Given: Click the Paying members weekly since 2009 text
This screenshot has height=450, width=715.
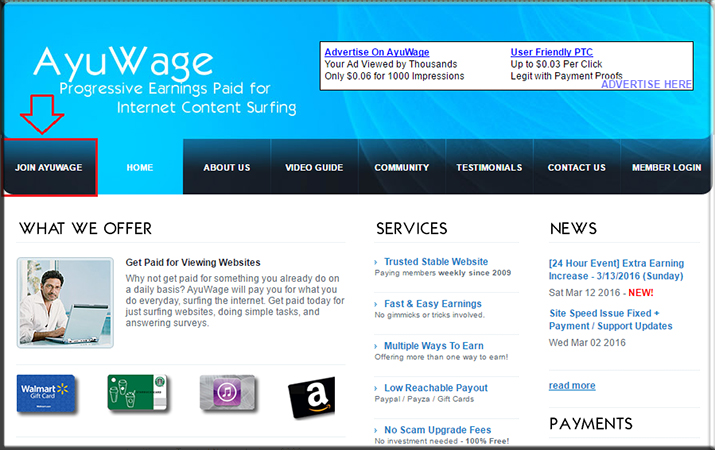Looking at the screenshot, I should click(x=443, y=273).
